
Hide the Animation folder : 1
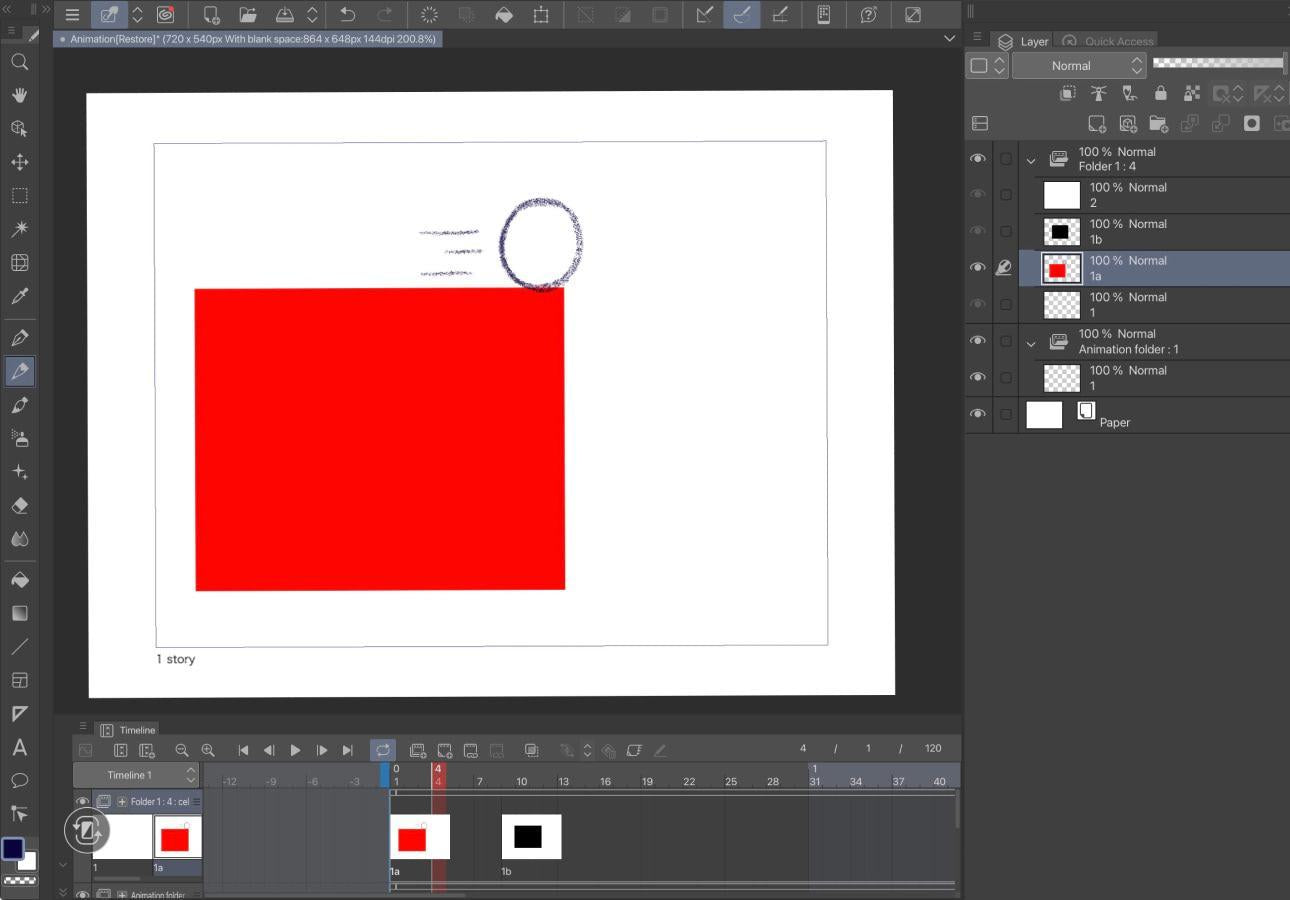click(978, 341)
